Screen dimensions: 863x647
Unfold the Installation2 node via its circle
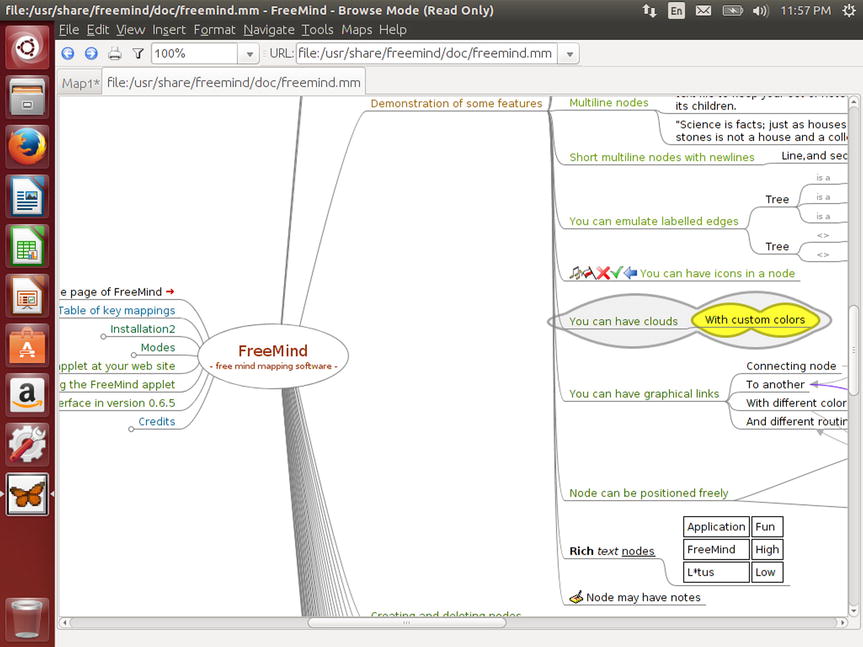(103, 336)
